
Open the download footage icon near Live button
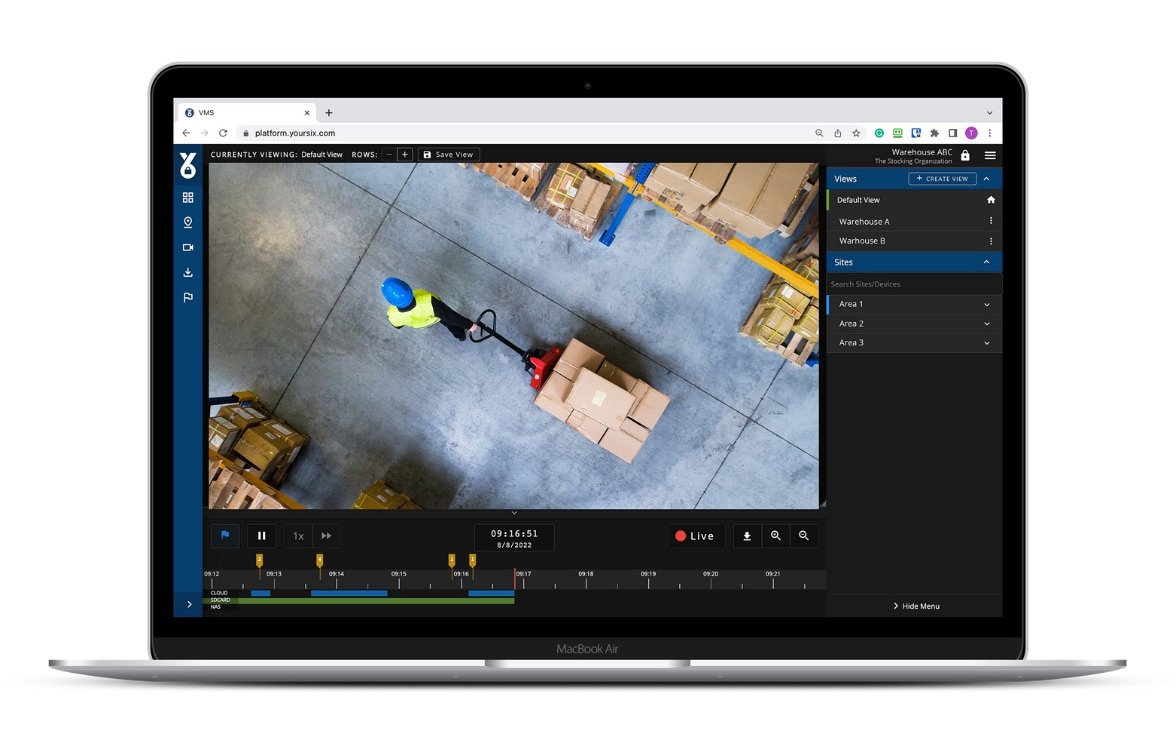(x=747, y=536)
